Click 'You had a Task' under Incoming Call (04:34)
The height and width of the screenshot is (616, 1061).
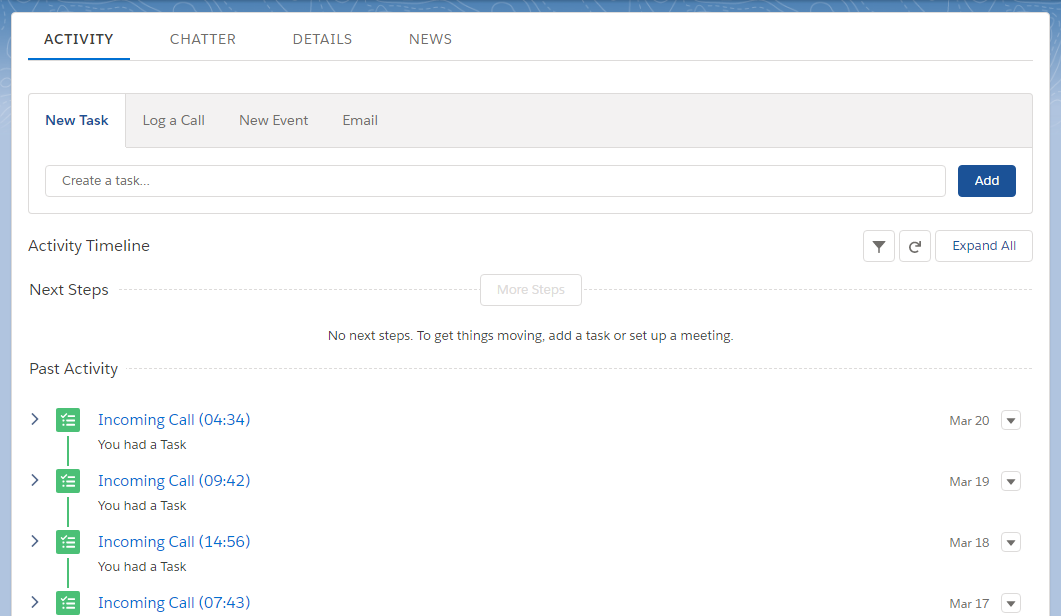tap(142, 445)
